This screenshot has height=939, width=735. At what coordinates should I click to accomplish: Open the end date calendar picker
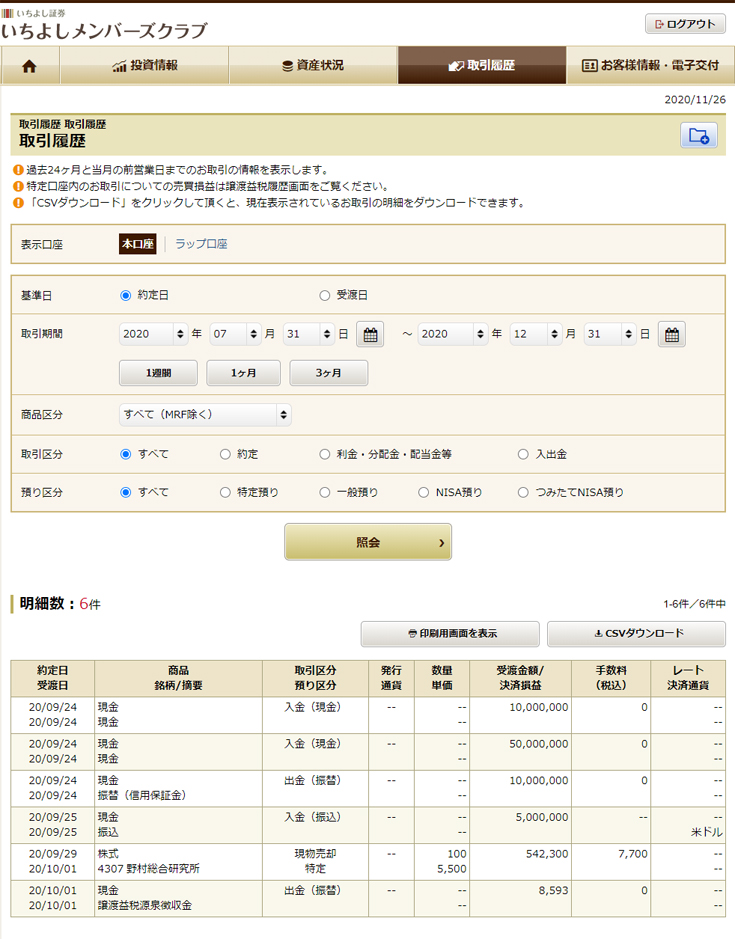(x=672, y=335)
